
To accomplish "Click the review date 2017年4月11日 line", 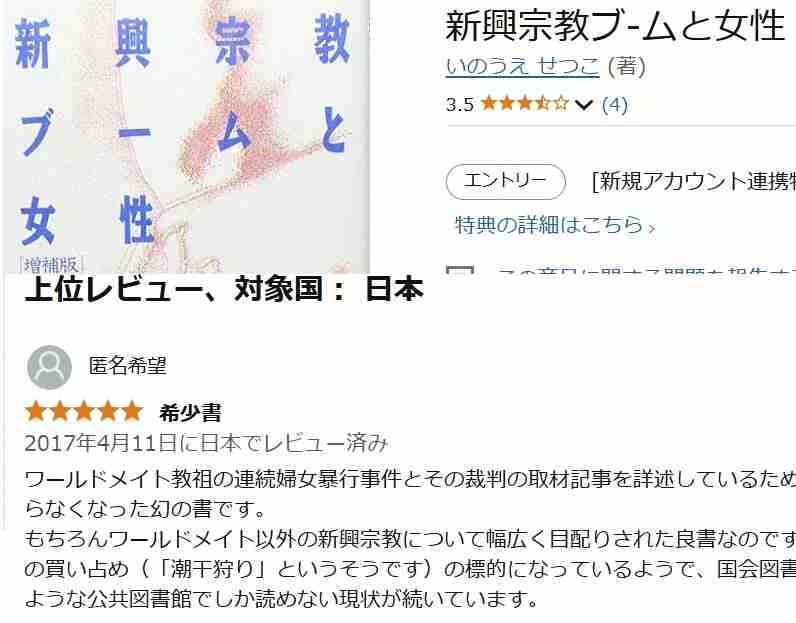I will tap(206, 443).
